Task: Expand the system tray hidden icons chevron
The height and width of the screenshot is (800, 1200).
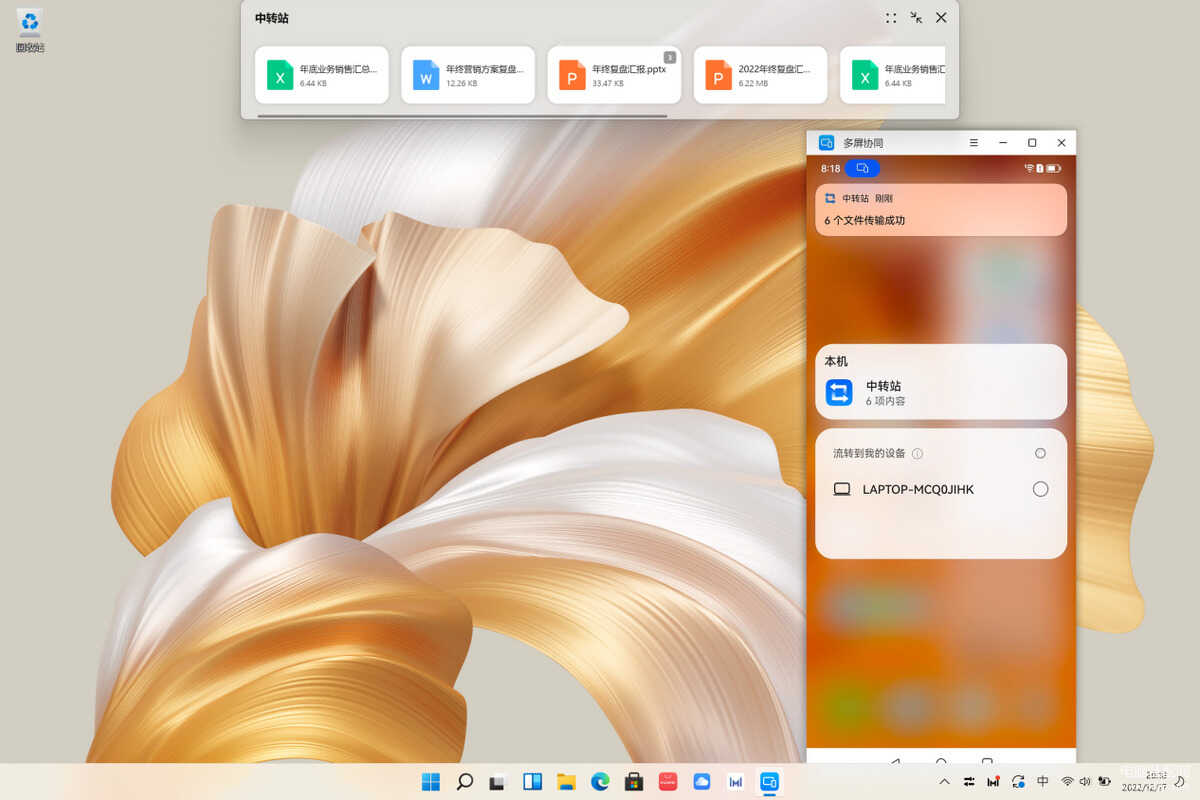Action: tap(944, 781)
